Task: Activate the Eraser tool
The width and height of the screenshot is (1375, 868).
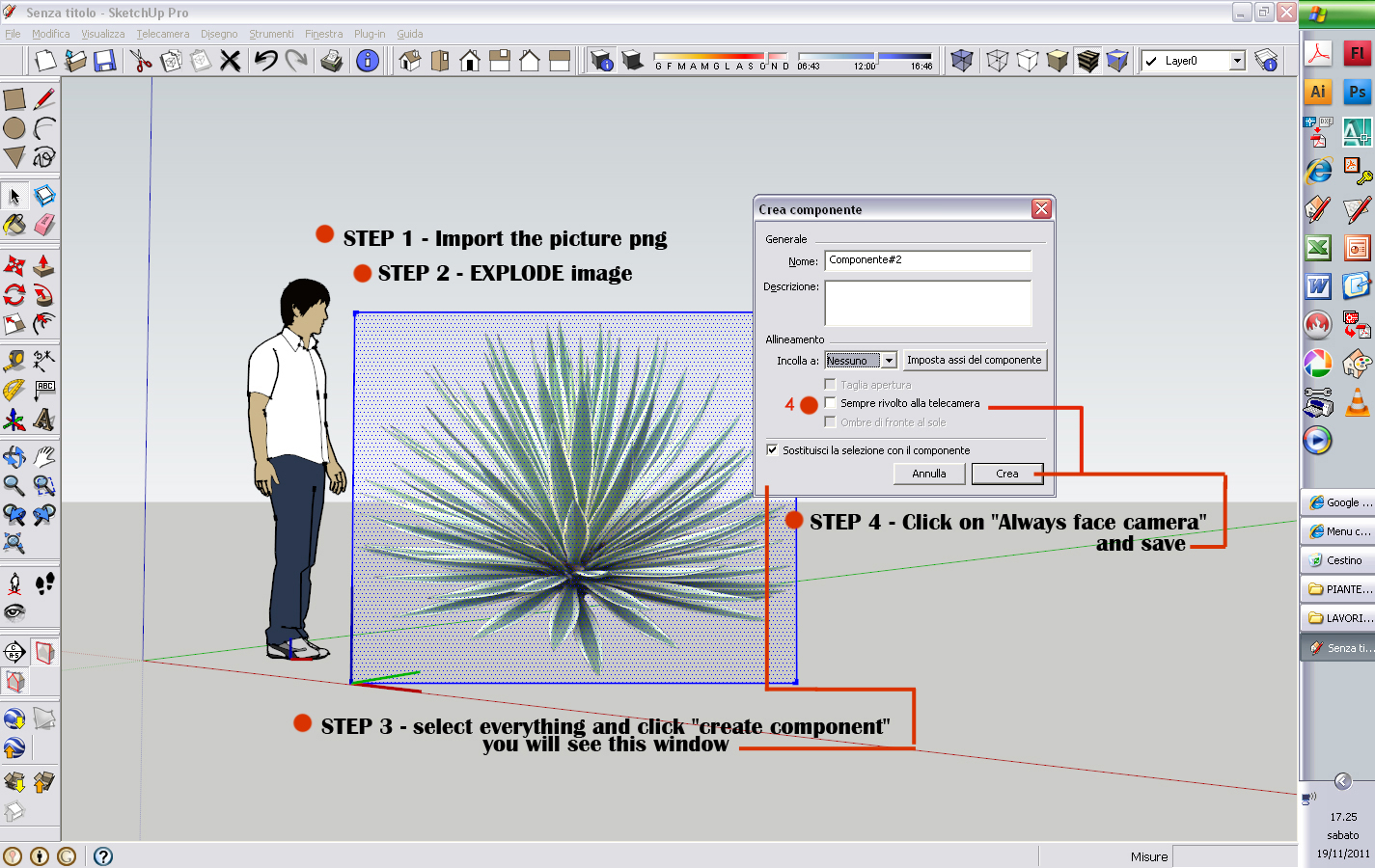Action: click(42, 225)
